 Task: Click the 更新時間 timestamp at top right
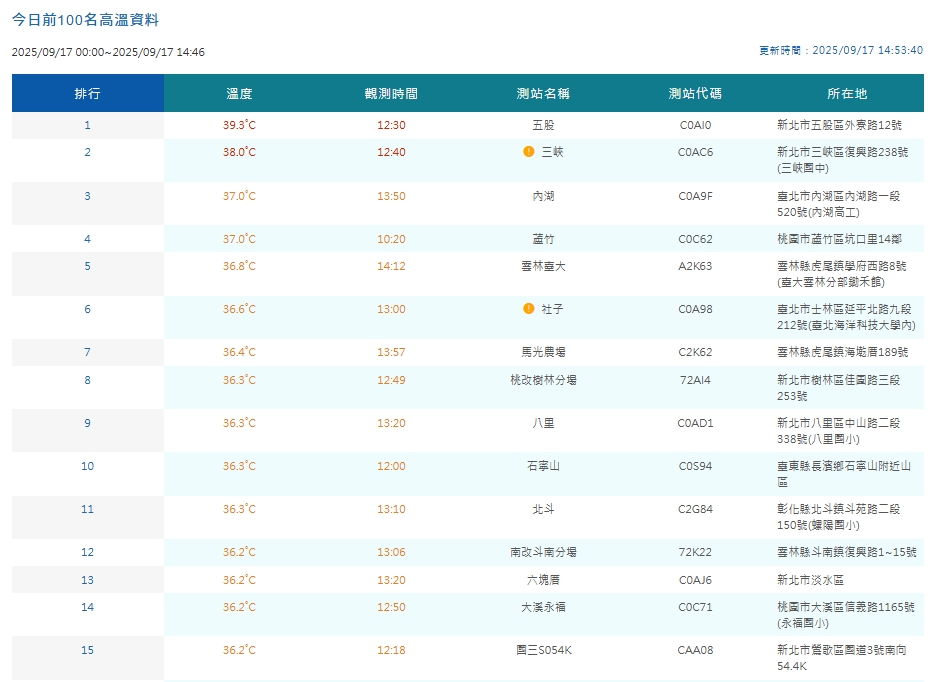(x=841, y=50)
